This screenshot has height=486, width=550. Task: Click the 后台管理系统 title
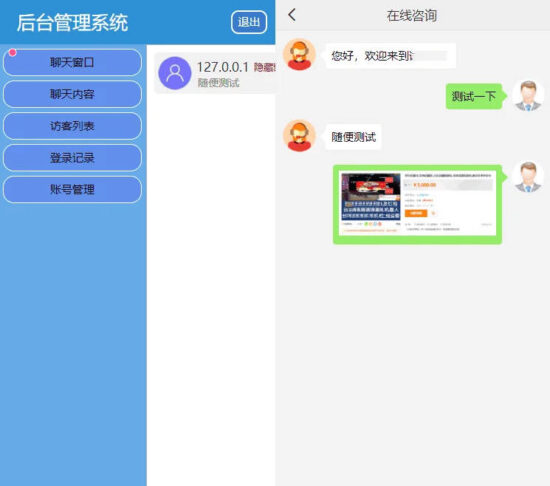(x=72, y=23)
